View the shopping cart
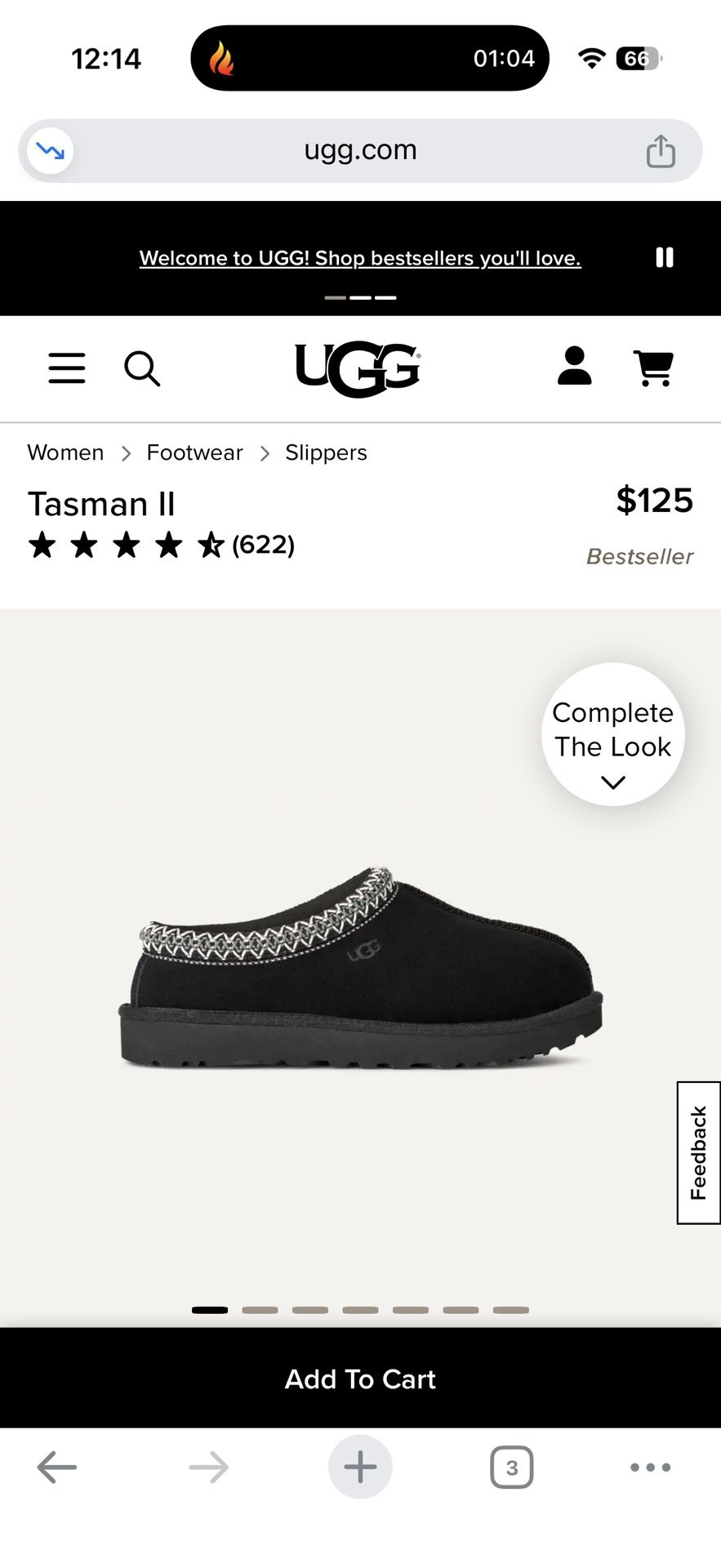The image size is (721, 1568). tap(653, 367)
